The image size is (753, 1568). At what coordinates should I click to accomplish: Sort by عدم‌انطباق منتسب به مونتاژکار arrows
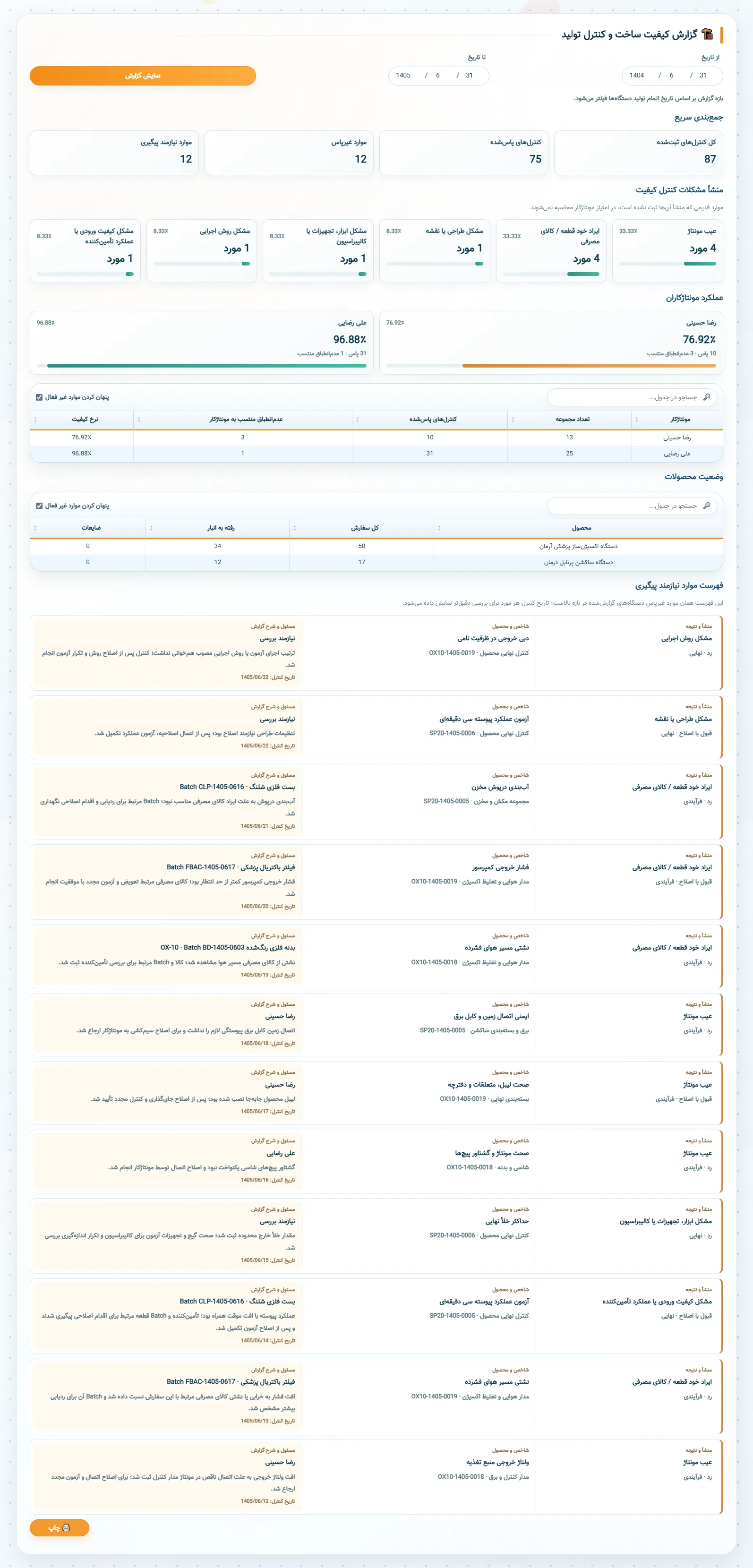139,420
